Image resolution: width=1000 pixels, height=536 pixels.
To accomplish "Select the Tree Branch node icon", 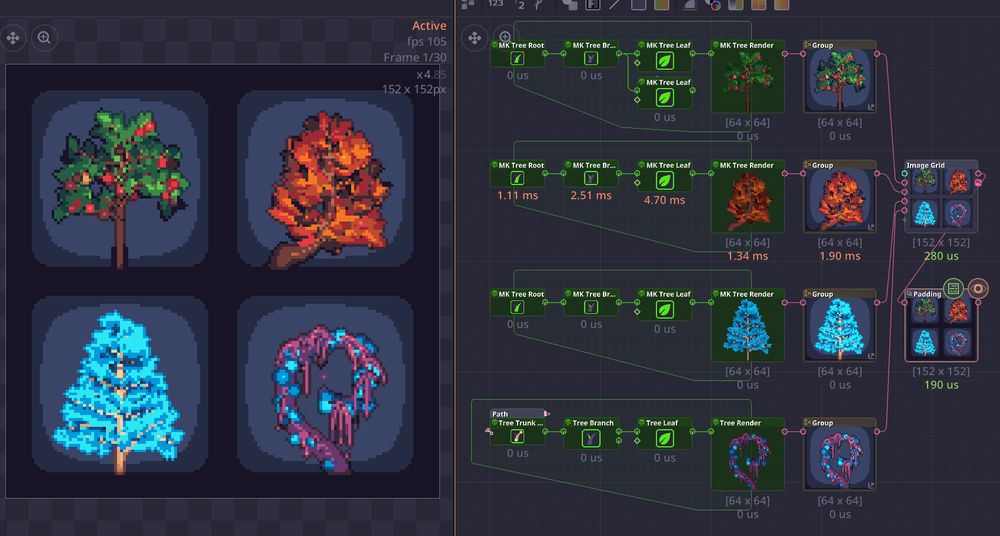I will [591, 438].
